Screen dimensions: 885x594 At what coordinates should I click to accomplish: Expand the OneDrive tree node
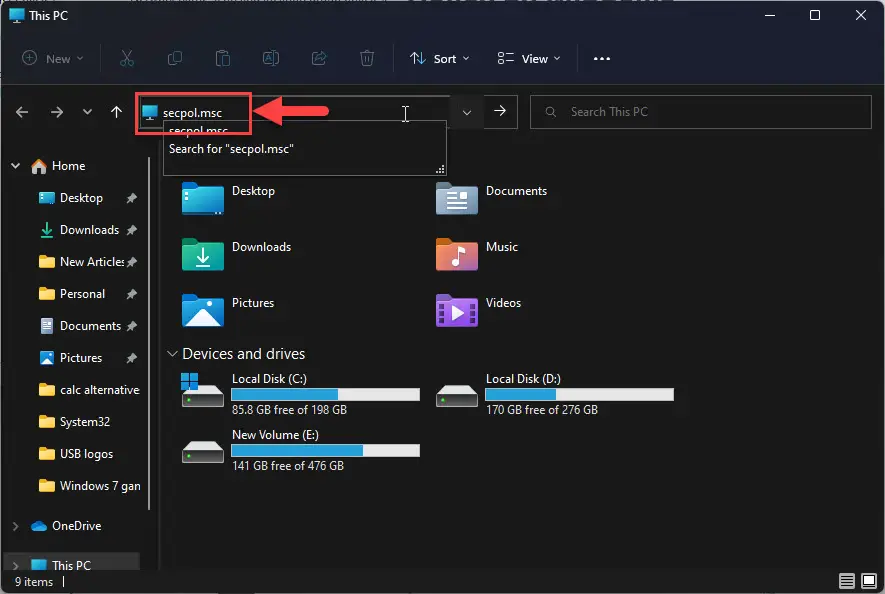pos(16,526)
